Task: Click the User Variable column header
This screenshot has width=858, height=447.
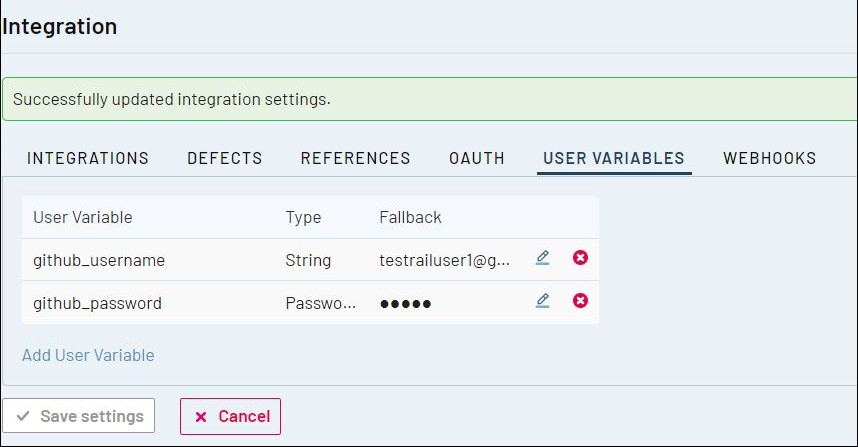Action: (83, 217)
